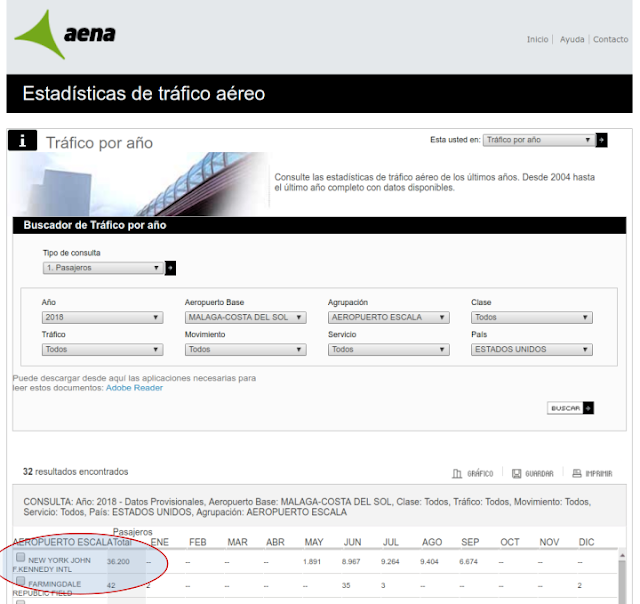Check the Farmingdale Republic Field row

[20, 581]
